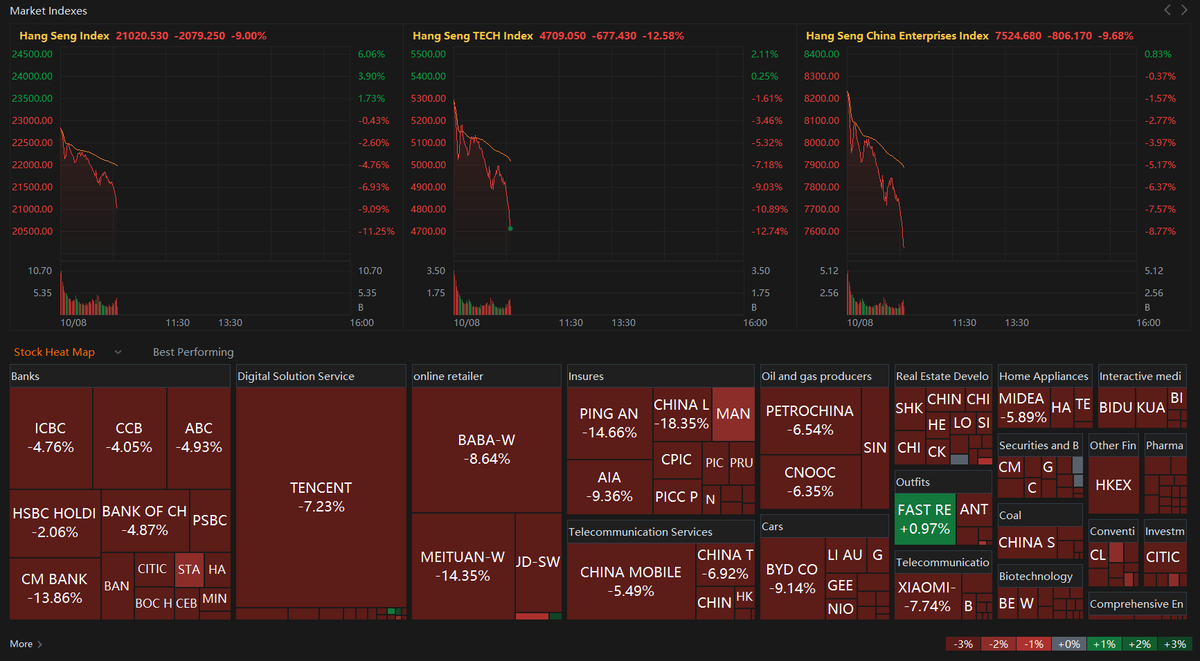Select the +1% legend color swatch

[x=1103, y=644]
